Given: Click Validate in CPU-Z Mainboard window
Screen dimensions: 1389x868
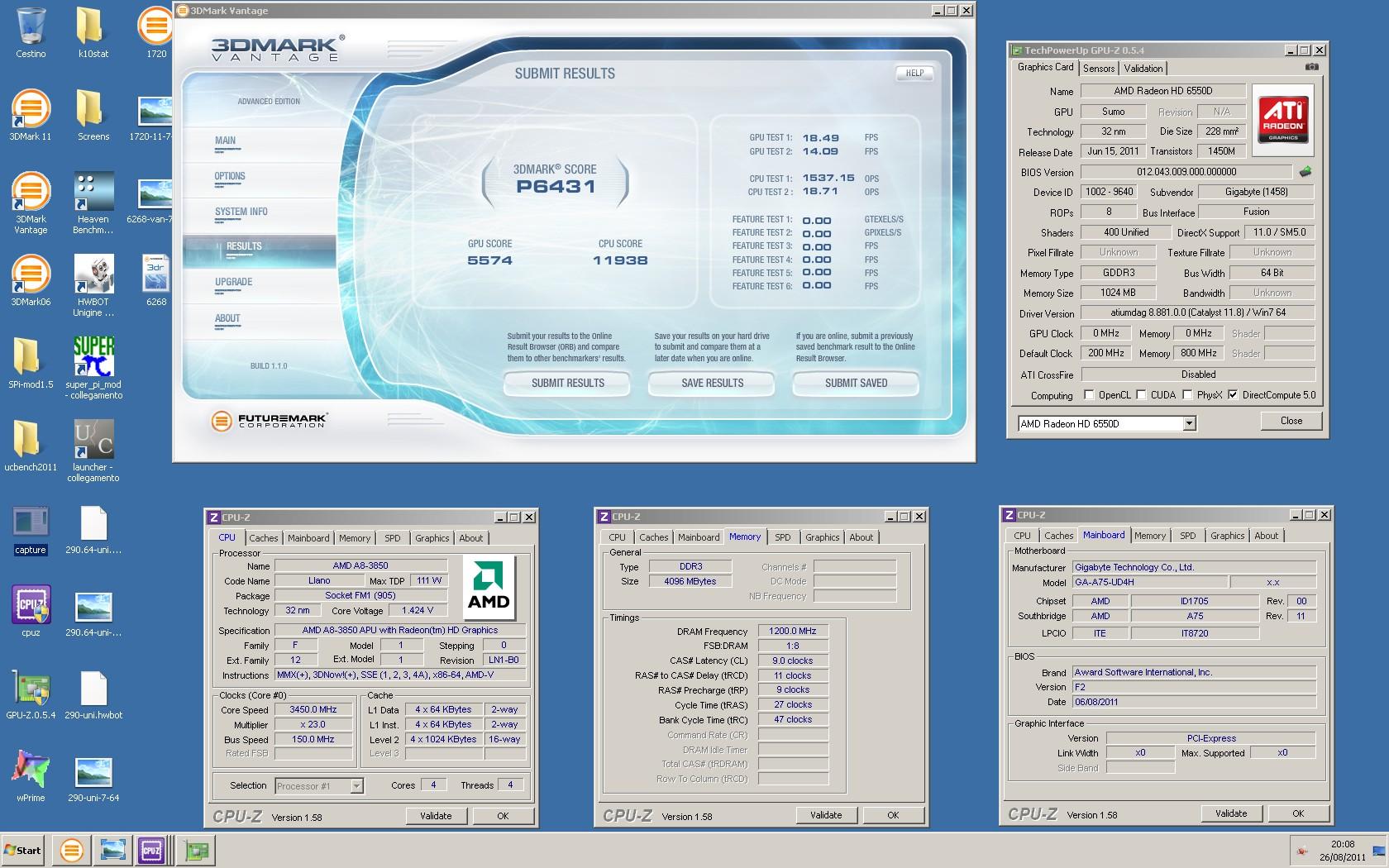Looking at the screenshot, I should click(1231, 813).
